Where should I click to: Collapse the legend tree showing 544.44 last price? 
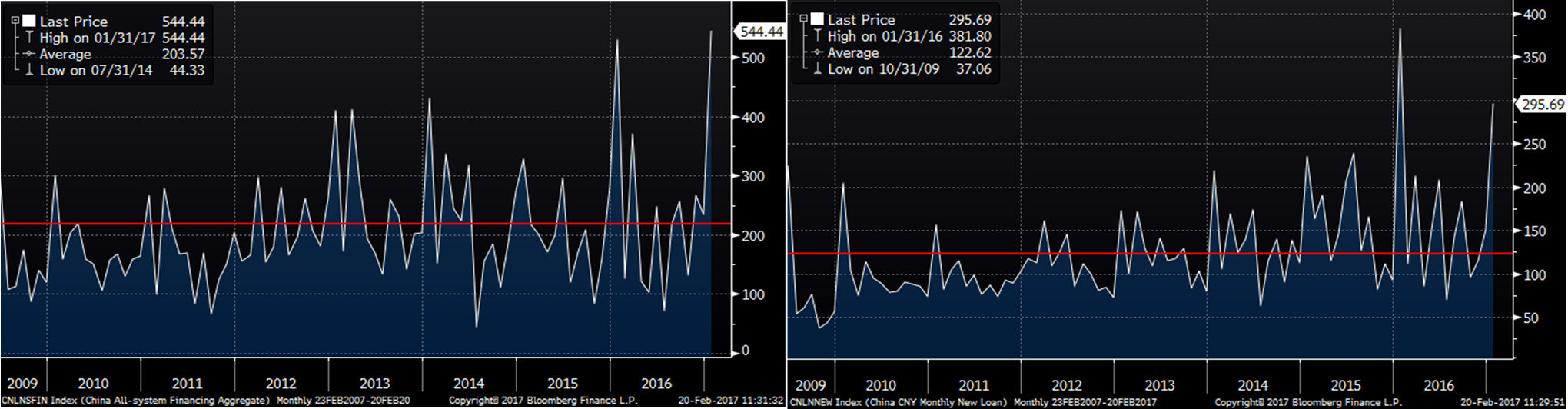click(15, 21)
